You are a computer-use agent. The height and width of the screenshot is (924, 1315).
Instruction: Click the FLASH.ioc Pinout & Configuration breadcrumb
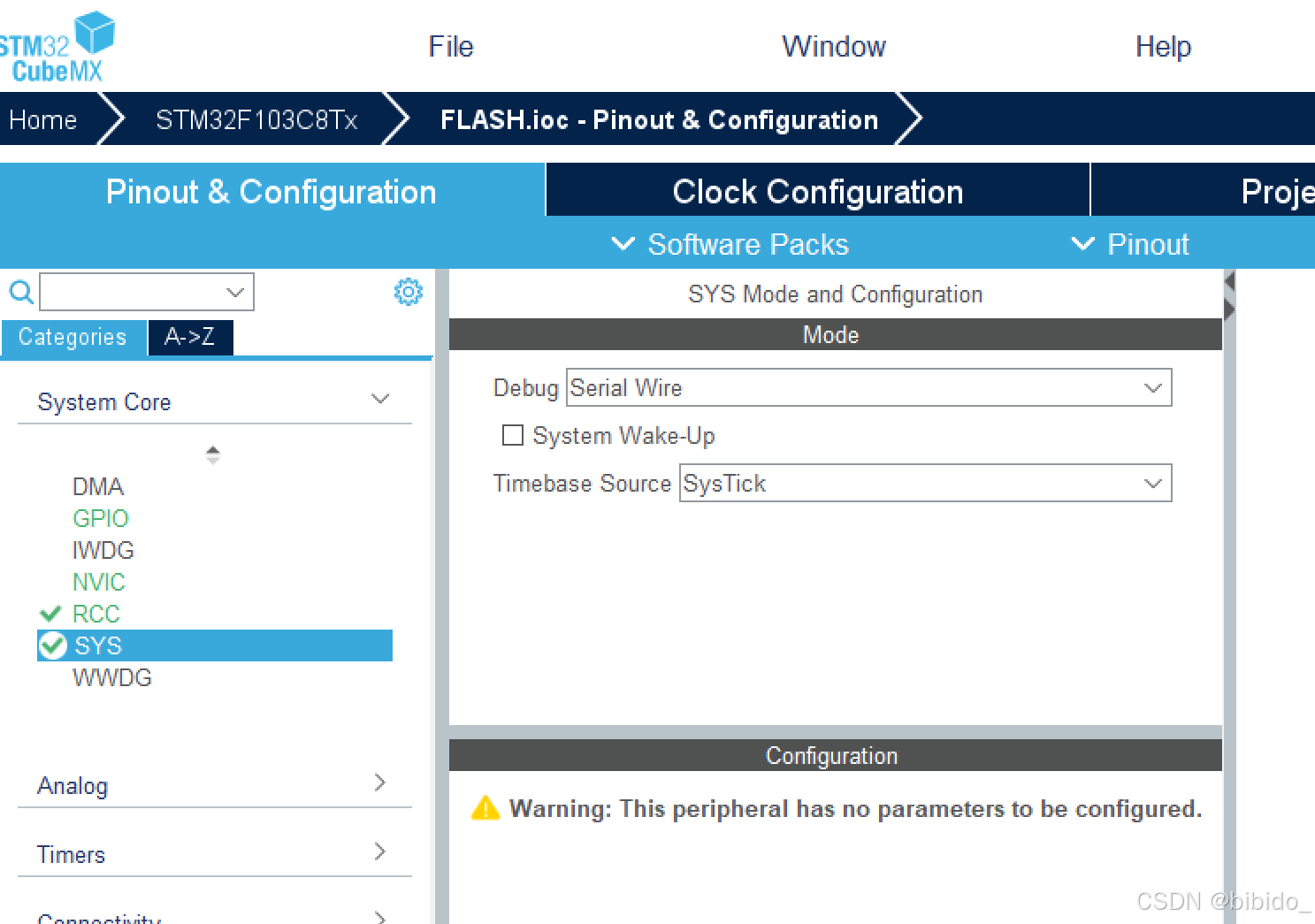(x=659, y=119)
